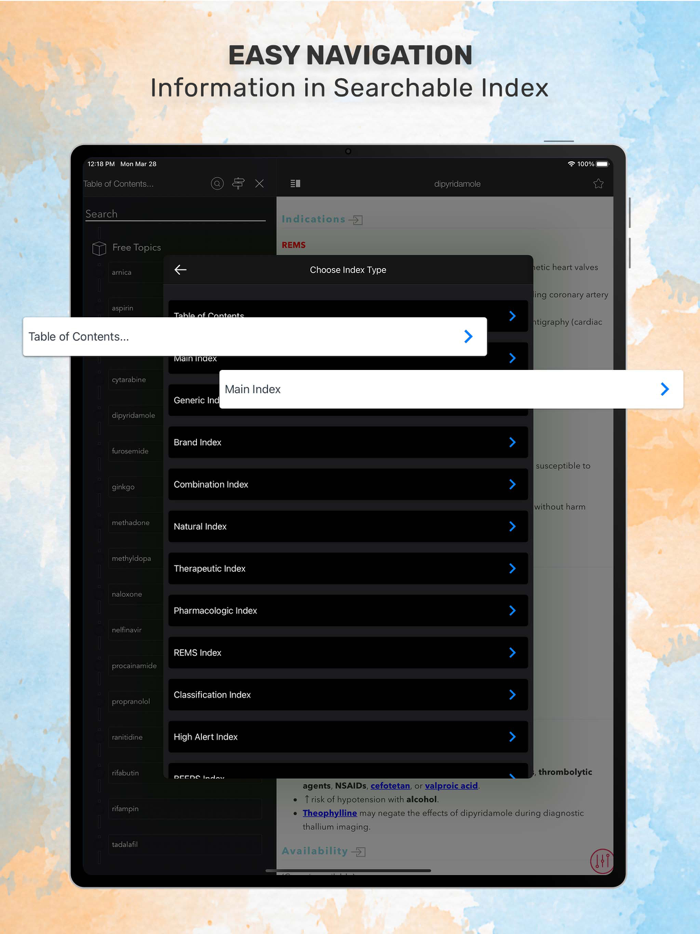Click the dipyridamole page title

[x=458, y=183]
